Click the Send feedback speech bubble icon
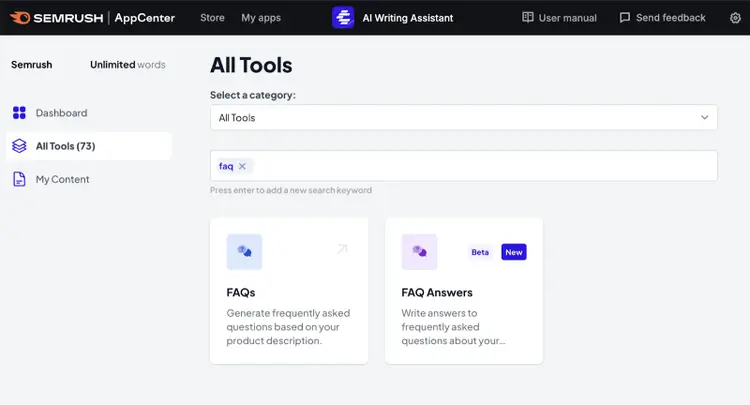The height and width of the screenshot is (405, 750). click(x=625, y=18)
